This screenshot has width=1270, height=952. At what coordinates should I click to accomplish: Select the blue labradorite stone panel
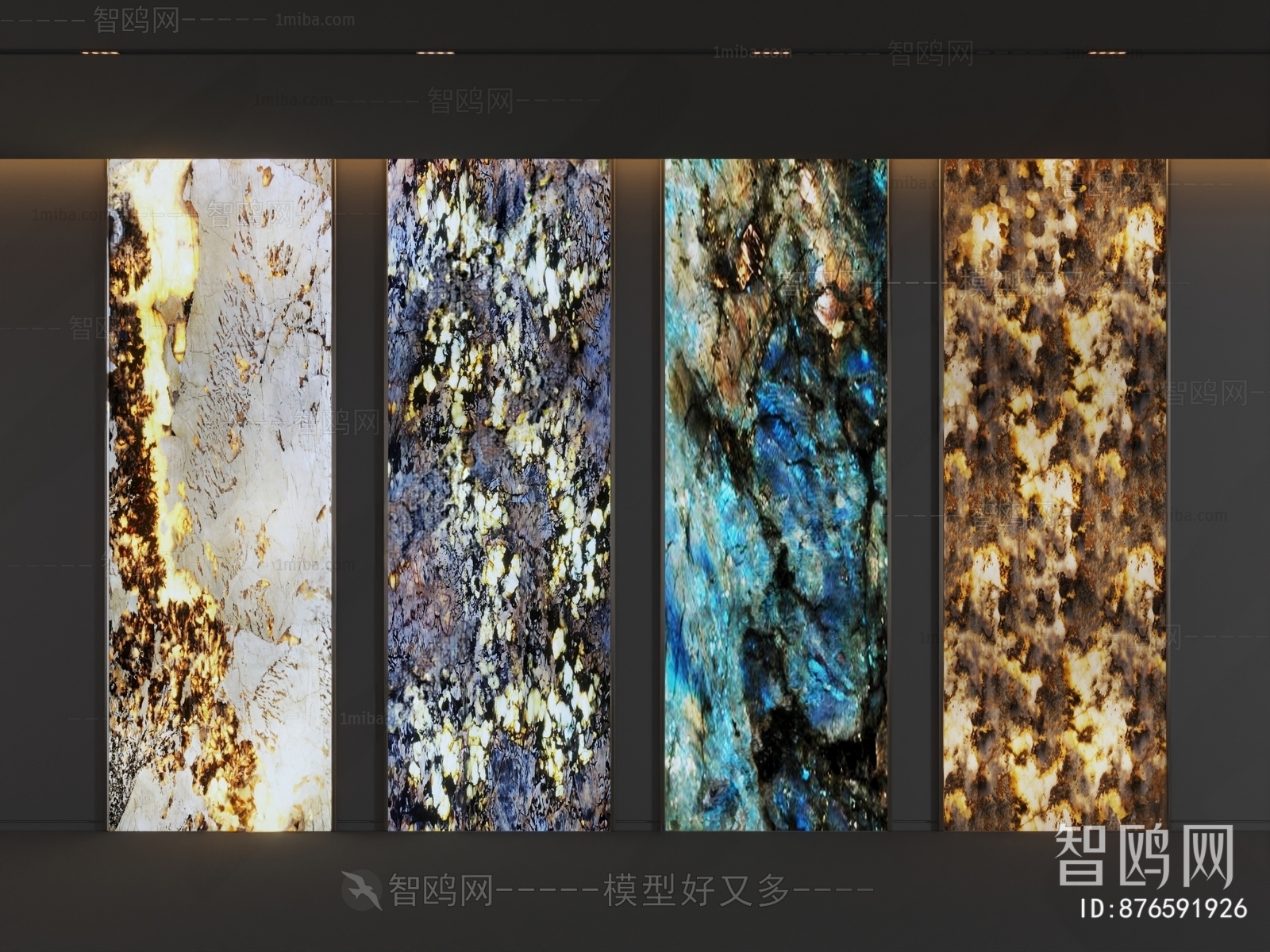tap(776, 495)
